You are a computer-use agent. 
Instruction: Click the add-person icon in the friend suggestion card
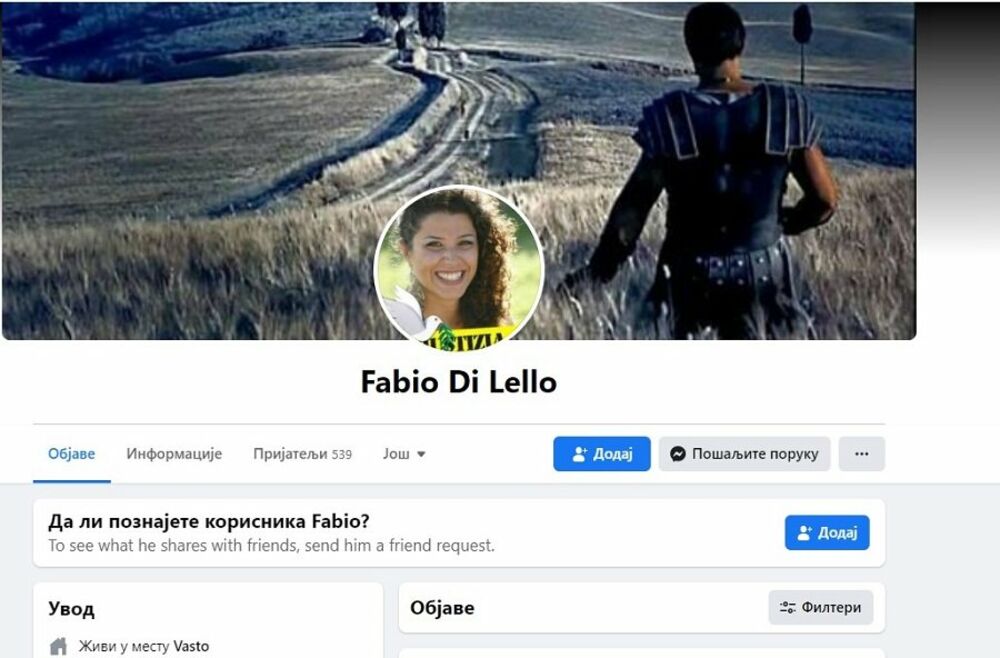pos(804,532)
